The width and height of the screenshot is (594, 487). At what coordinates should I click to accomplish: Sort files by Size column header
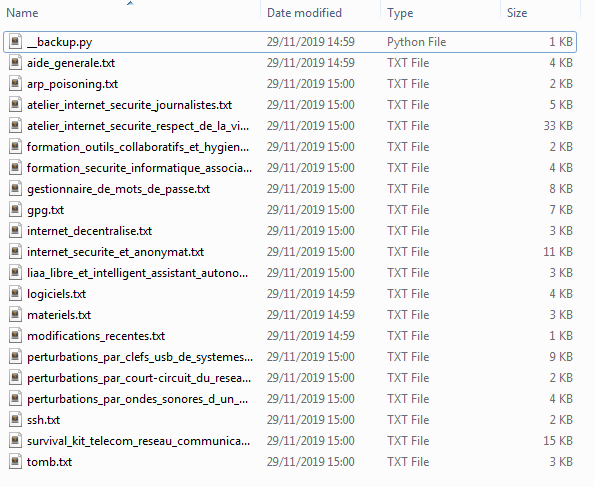[x=517, y=13]
